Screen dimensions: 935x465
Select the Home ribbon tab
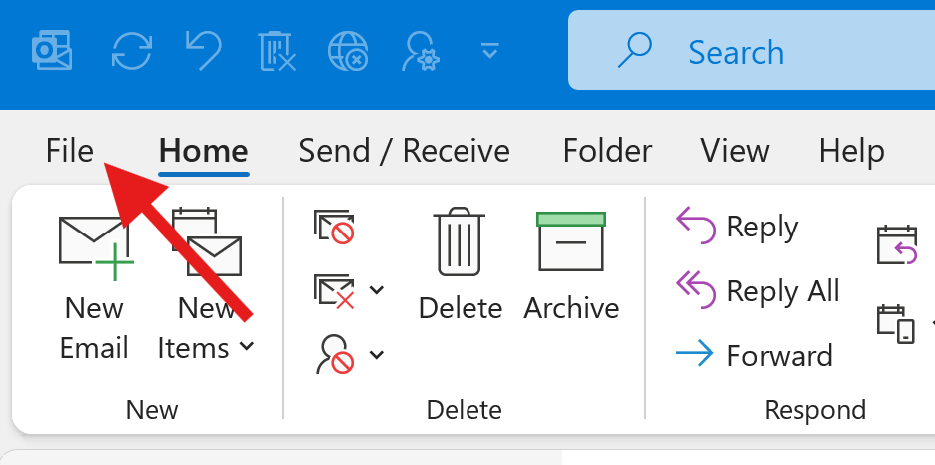(203, 151)
